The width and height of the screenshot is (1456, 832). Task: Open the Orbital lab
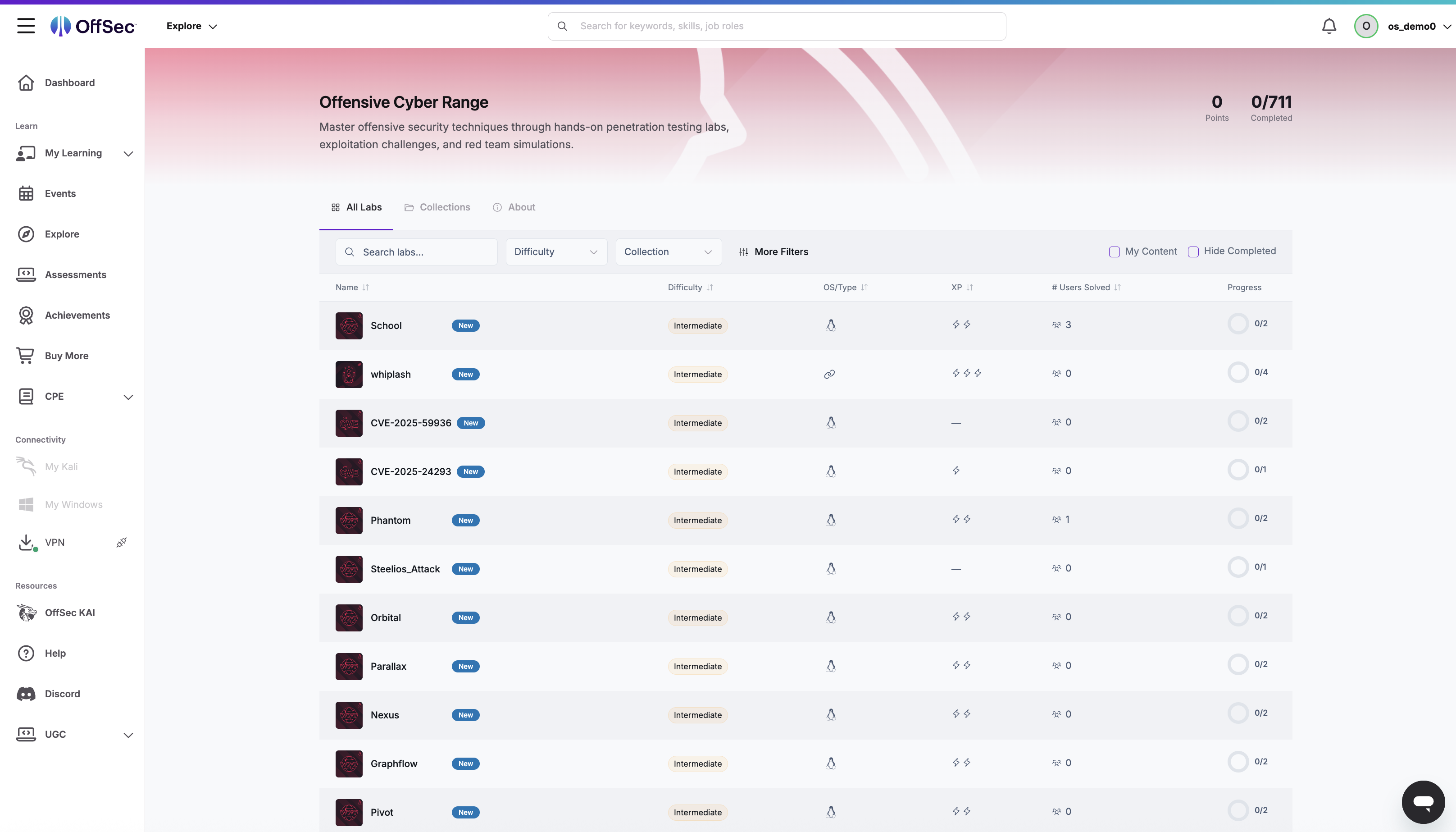386,618
